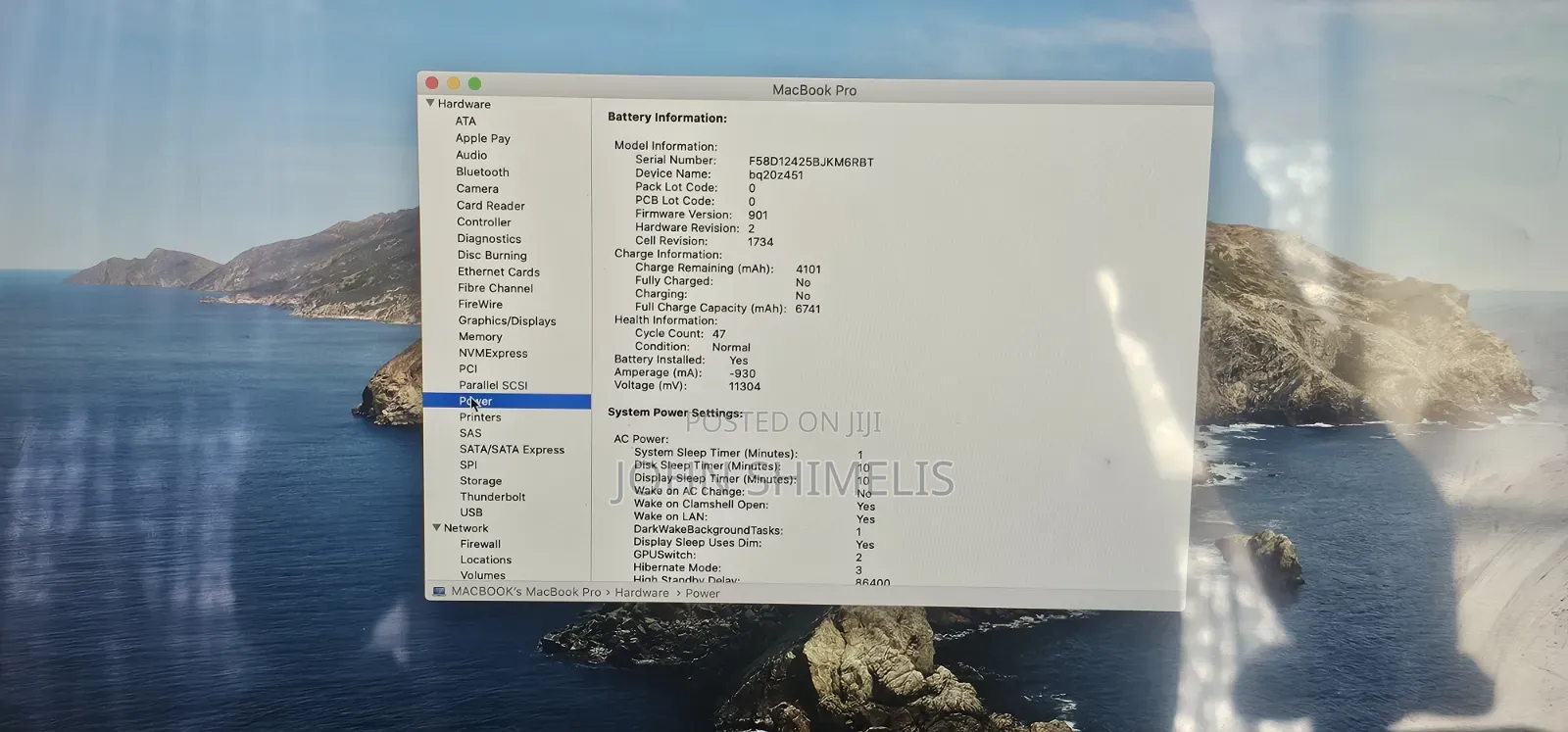Viewport: 1568px width, 732px height.
Task: Select SPI in the sidebar
Action: pos(468,465)
